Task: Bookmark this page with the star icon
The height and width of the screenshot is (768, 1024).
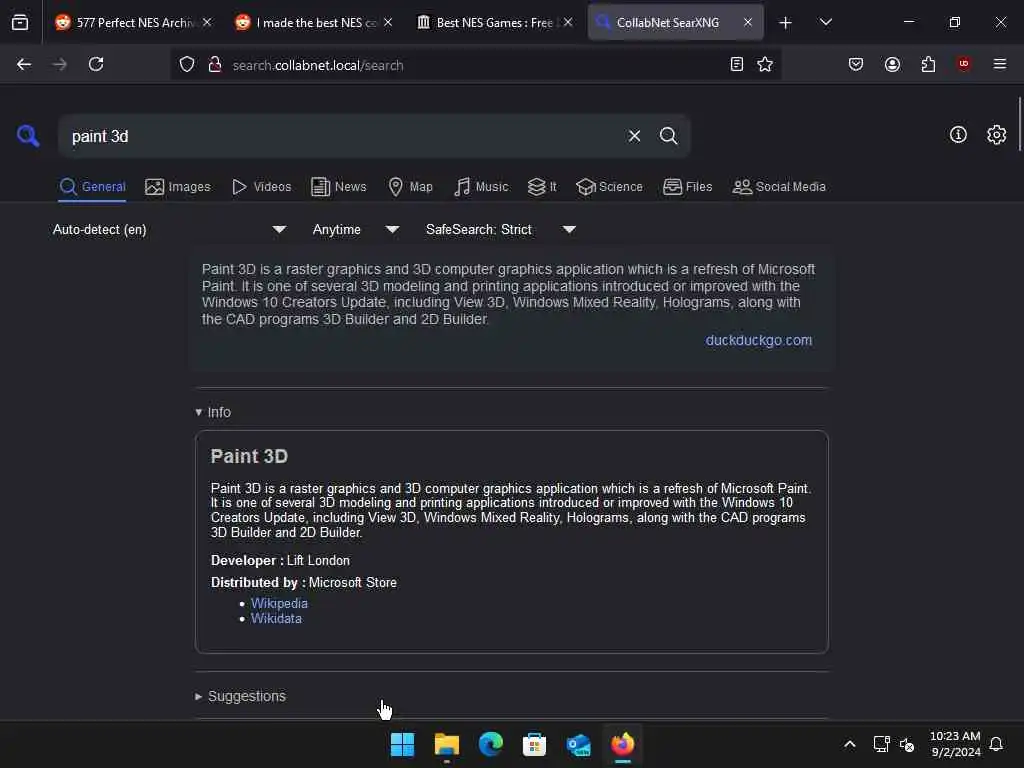Action: 765,64
